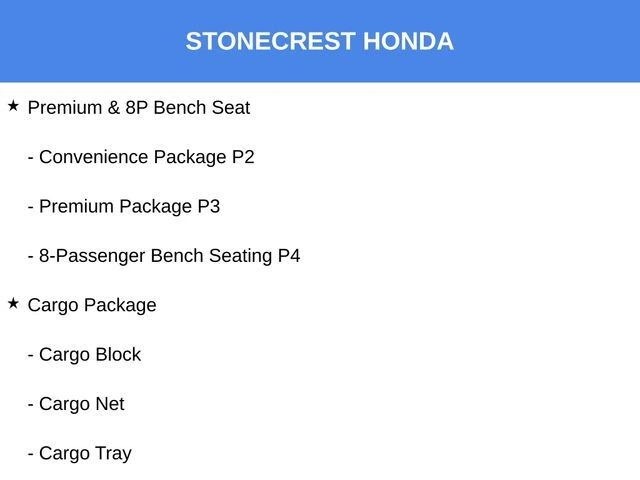Click the word STONECREST in the header
The height and width of the screenshot is (480, 640).
click(270, 41)
